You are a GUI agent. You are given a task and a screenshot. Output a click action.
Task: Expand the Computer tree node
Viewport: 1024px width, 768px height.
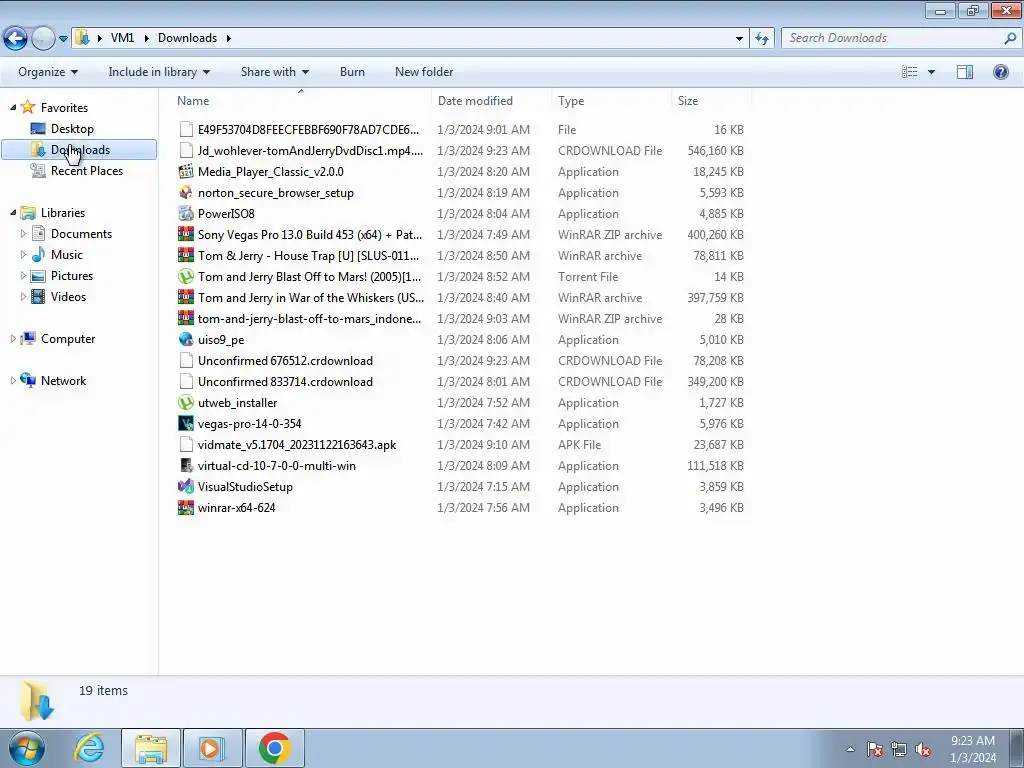coord(13,338)
